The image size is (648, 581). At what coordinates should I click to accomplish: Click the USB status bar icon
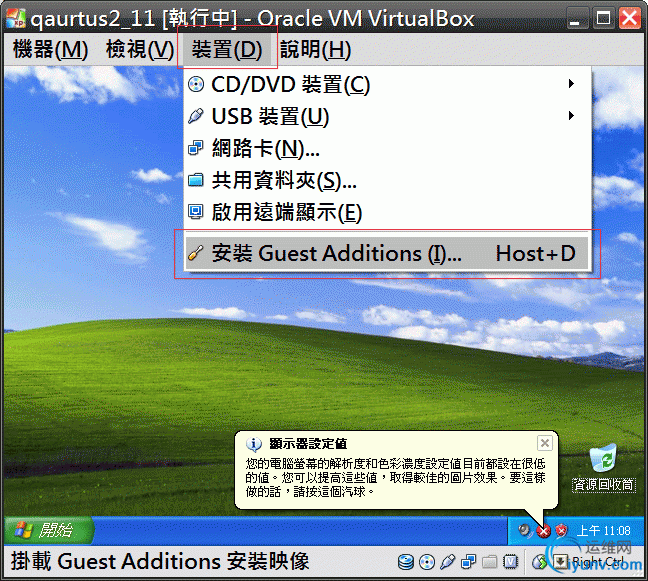coord(448,562)
